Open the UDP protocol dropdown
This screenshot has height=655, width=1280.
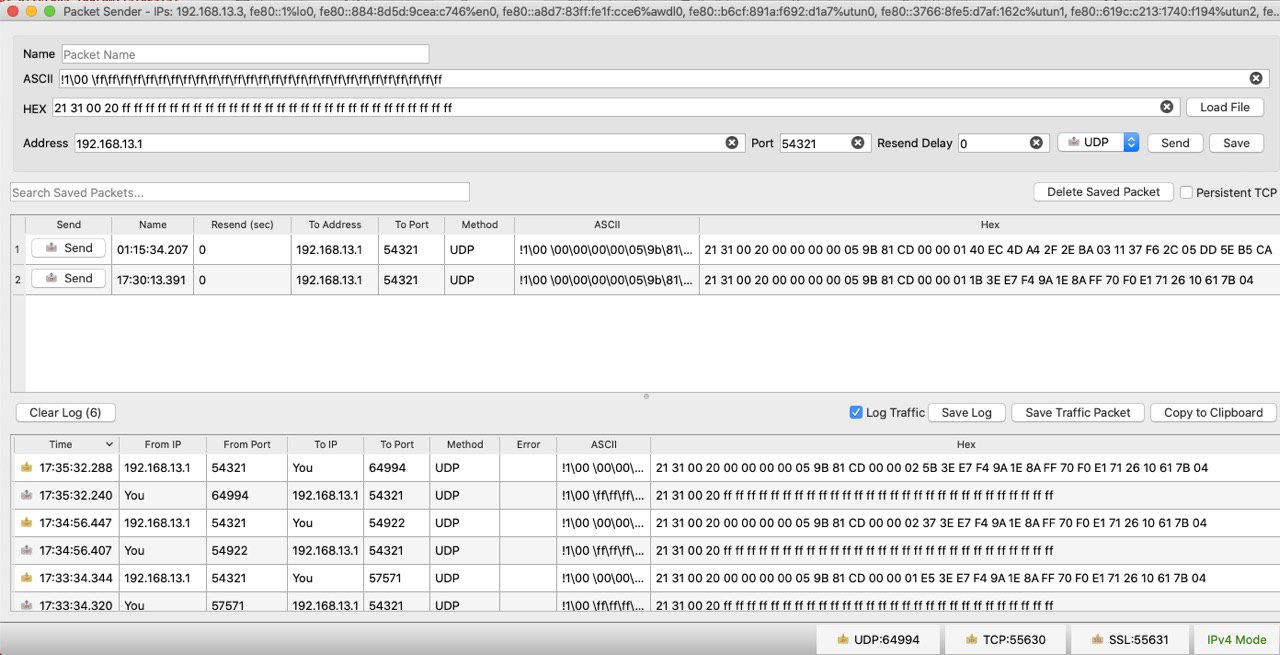coord(1098,142)
